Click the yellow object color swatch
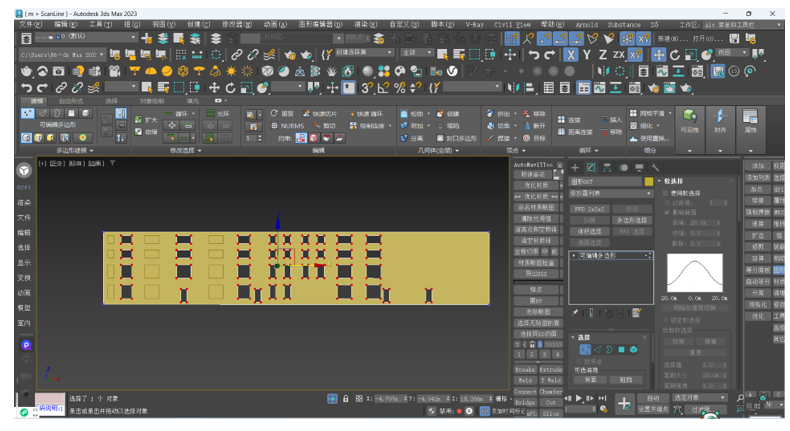The image size is (790, 431). 648,182
